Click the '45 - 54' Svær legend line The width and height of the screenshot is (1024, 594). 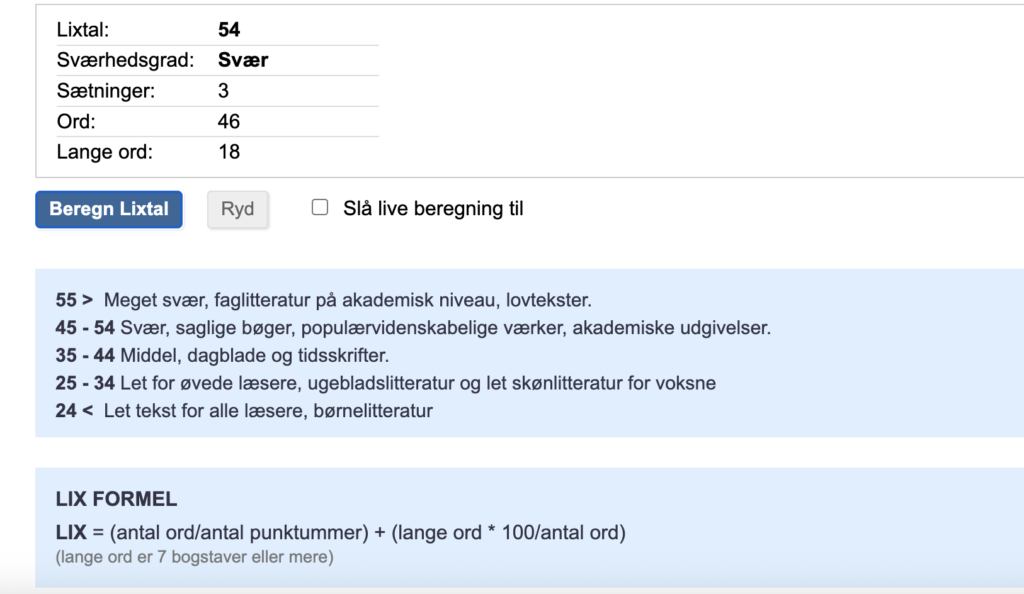(413, 328)
